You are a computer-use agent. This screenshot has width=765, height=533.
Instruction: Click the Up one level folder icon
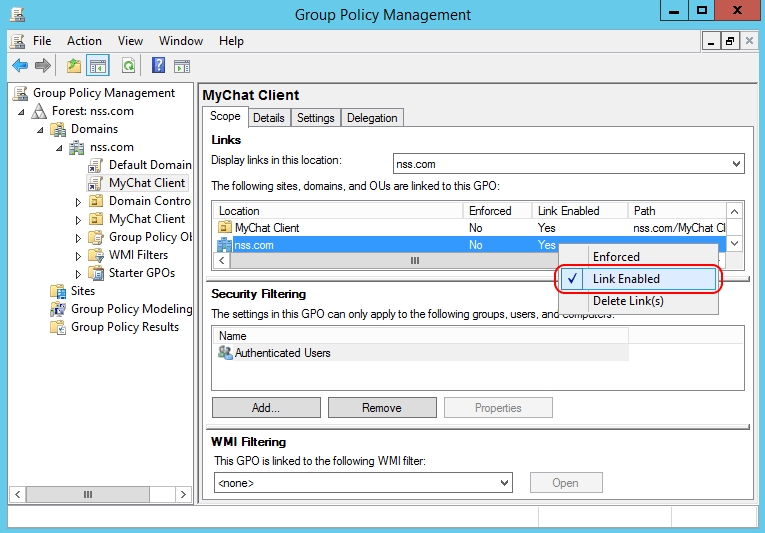(x=73, y=66)
